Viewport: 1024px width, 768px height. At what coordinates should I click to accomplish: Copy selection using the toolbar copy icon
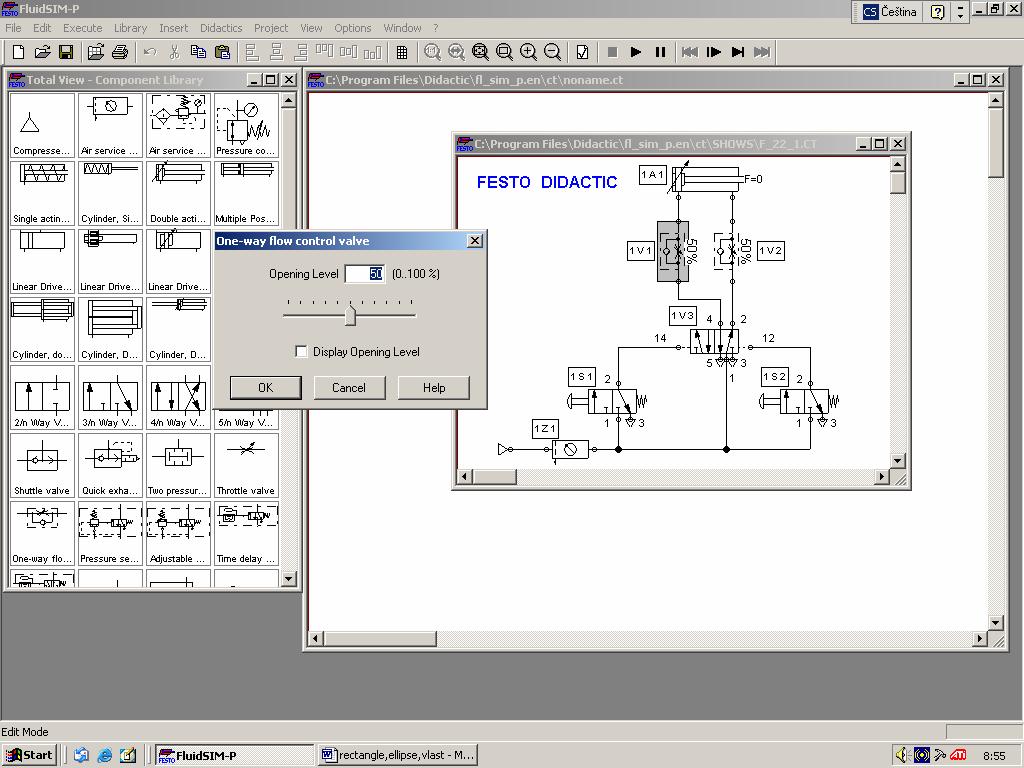198,52
